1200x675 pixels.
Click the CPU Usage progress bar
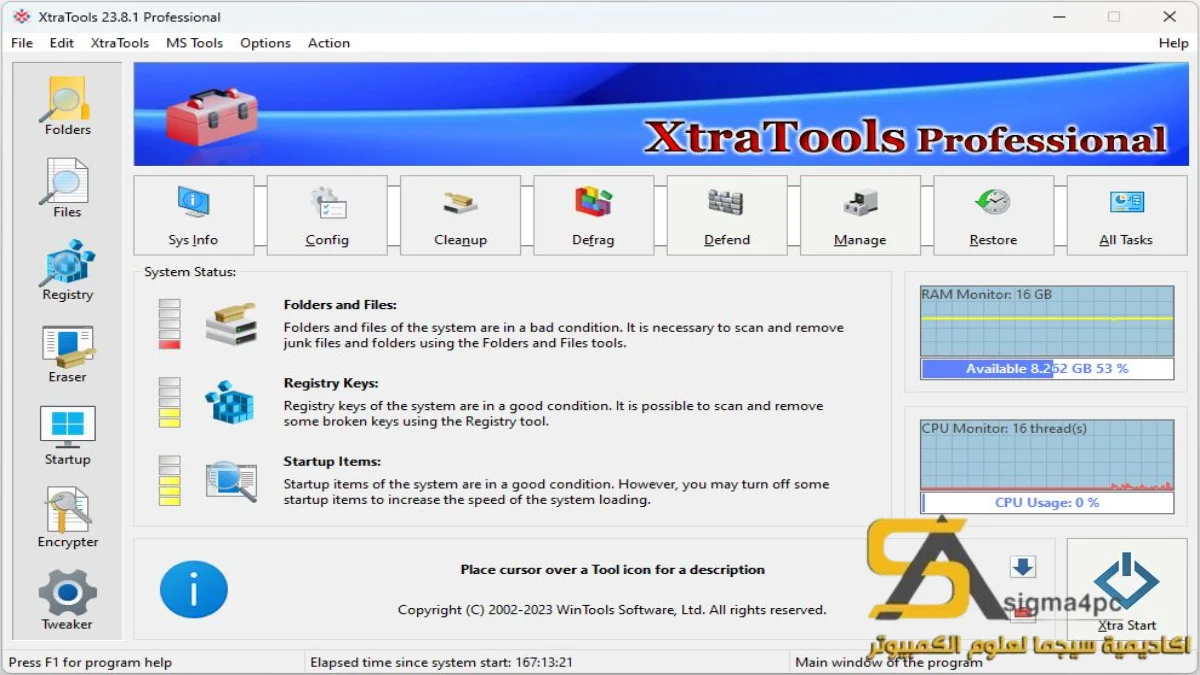point(1047,503)
